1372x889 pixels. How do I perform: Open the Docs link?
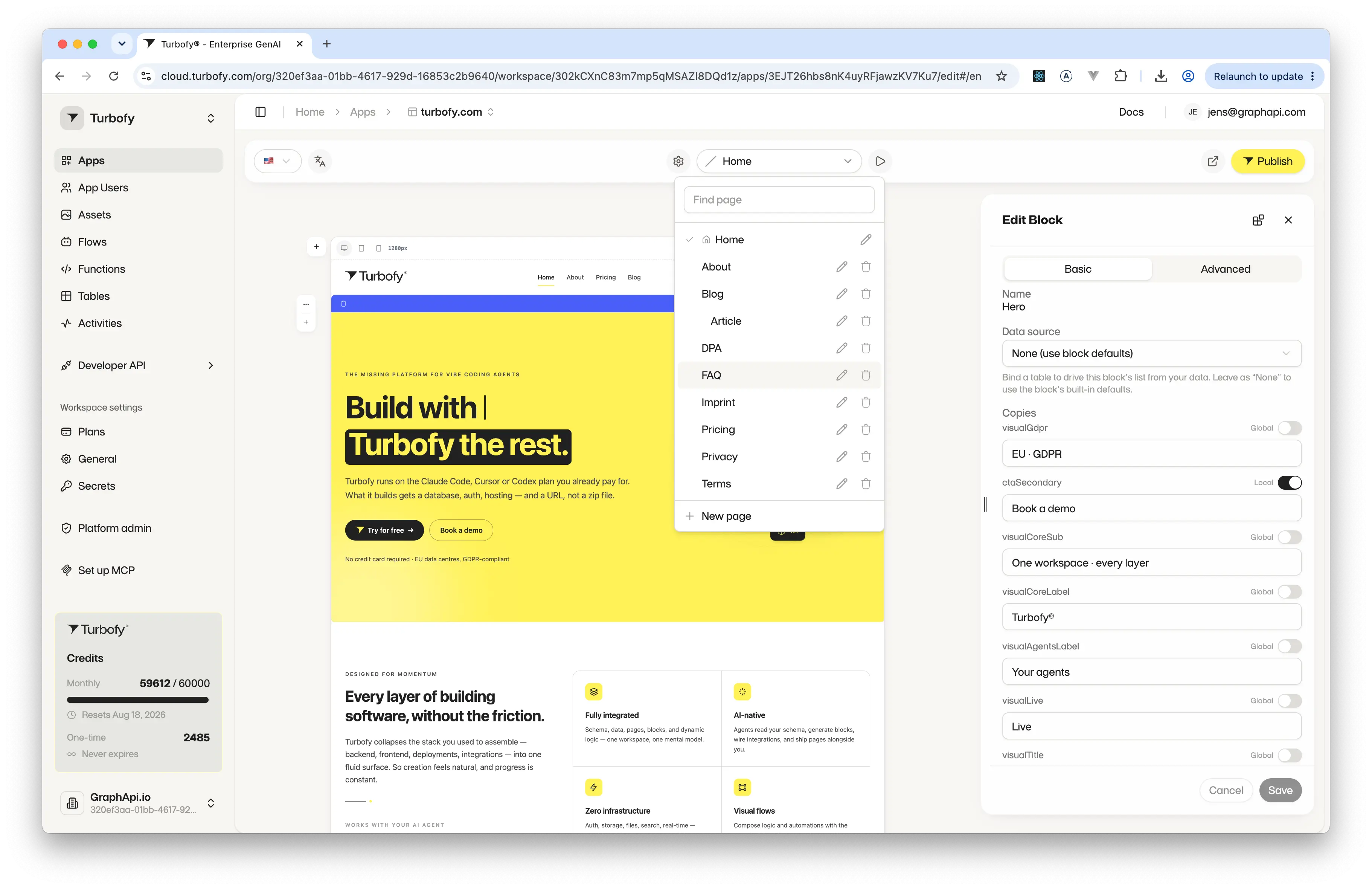click(x=1130, y=112)
